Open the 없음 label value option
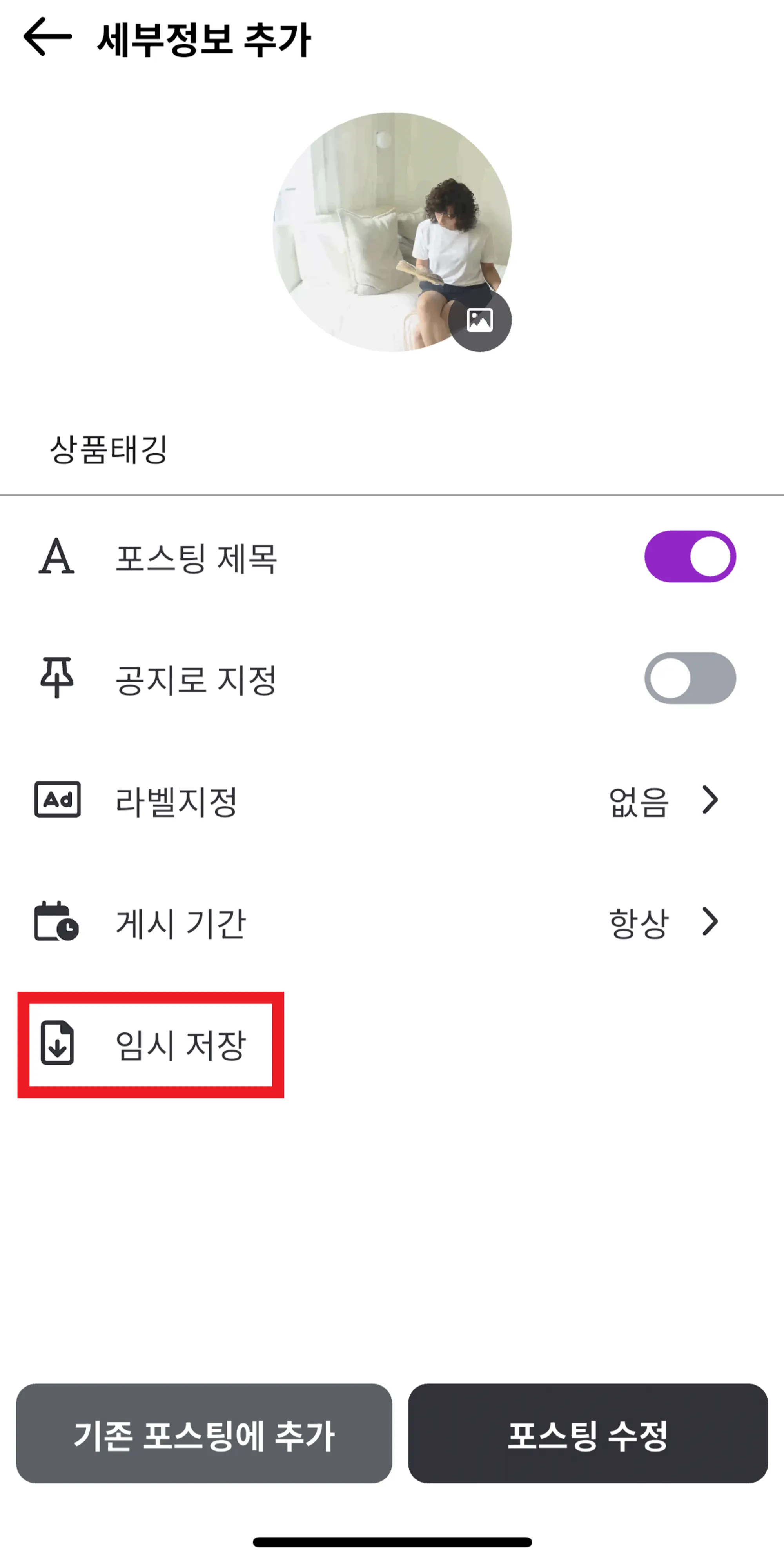This screenshot has height=1563, width=784. tap(639, 801)
